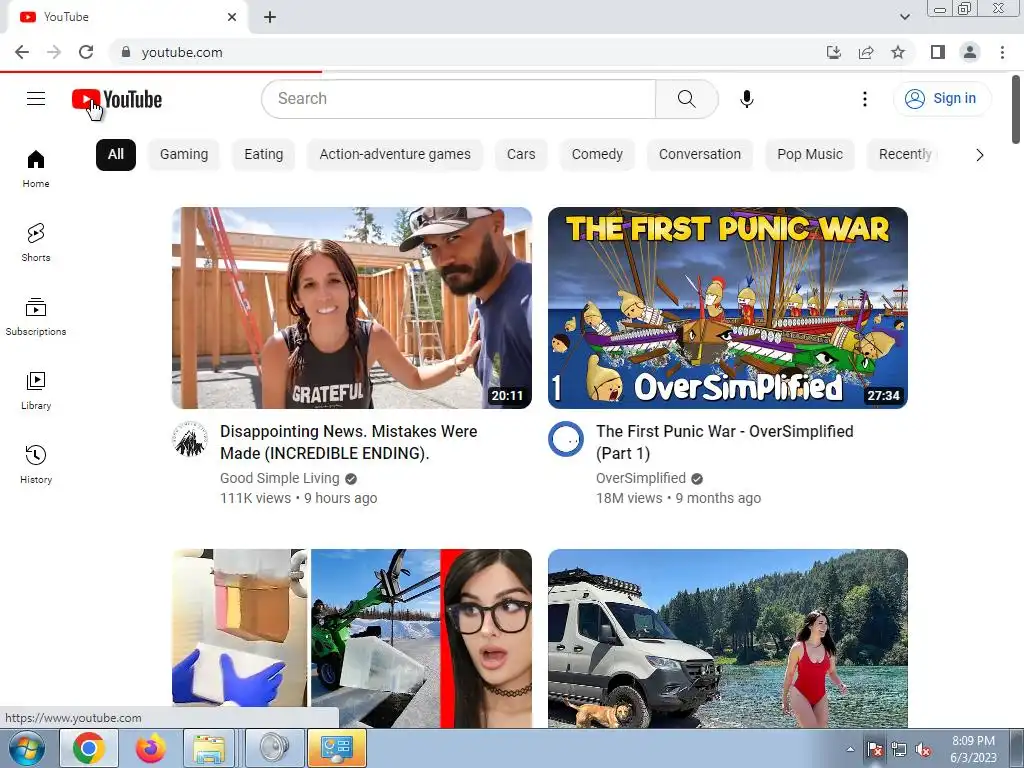Open the ice block thumbnail video
1024x768 pixels.
click(x=352, y=638)
